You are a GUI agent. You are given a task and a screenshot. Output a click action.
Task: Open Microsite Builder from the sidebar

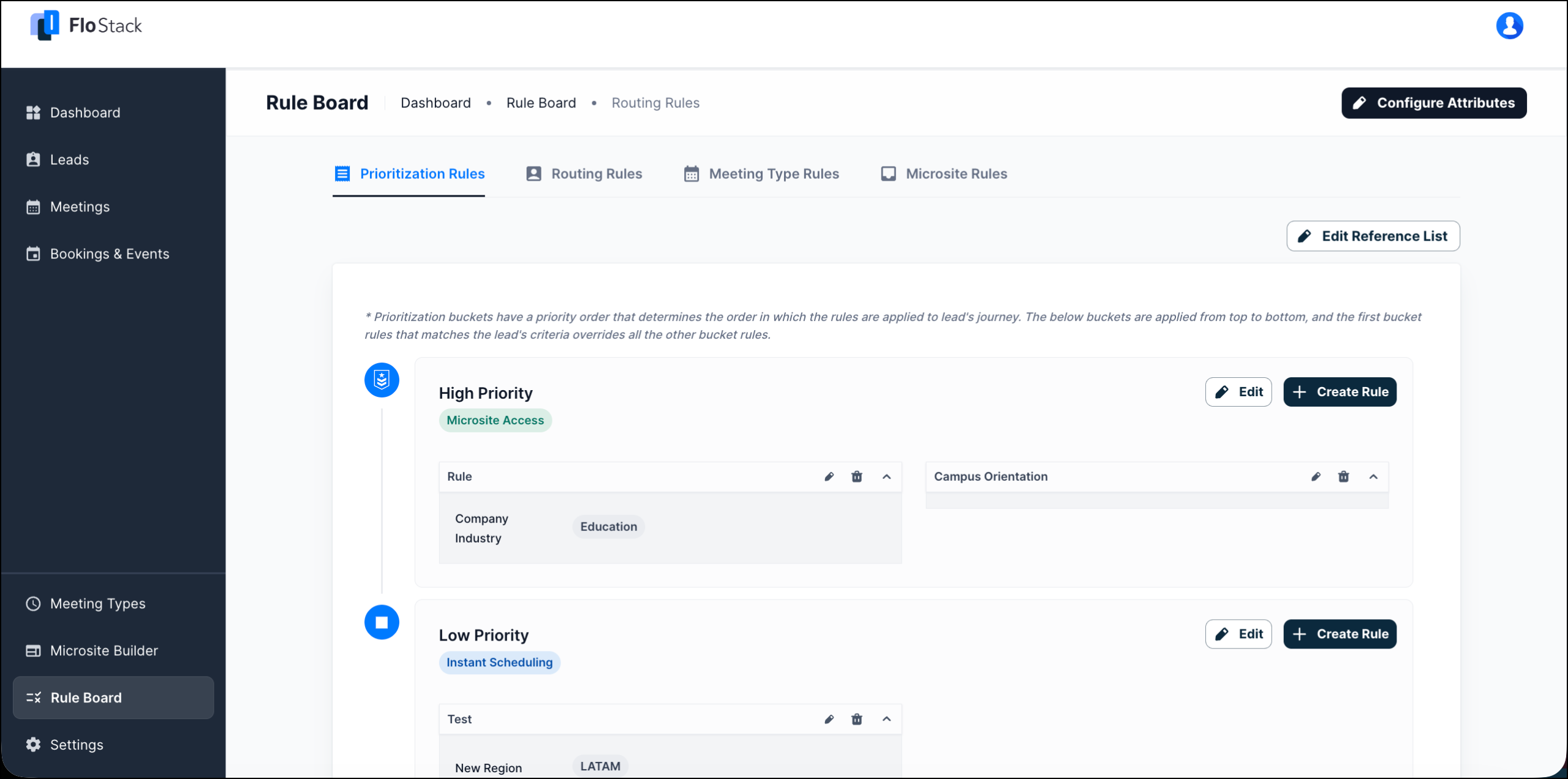[x=113, y=650]
